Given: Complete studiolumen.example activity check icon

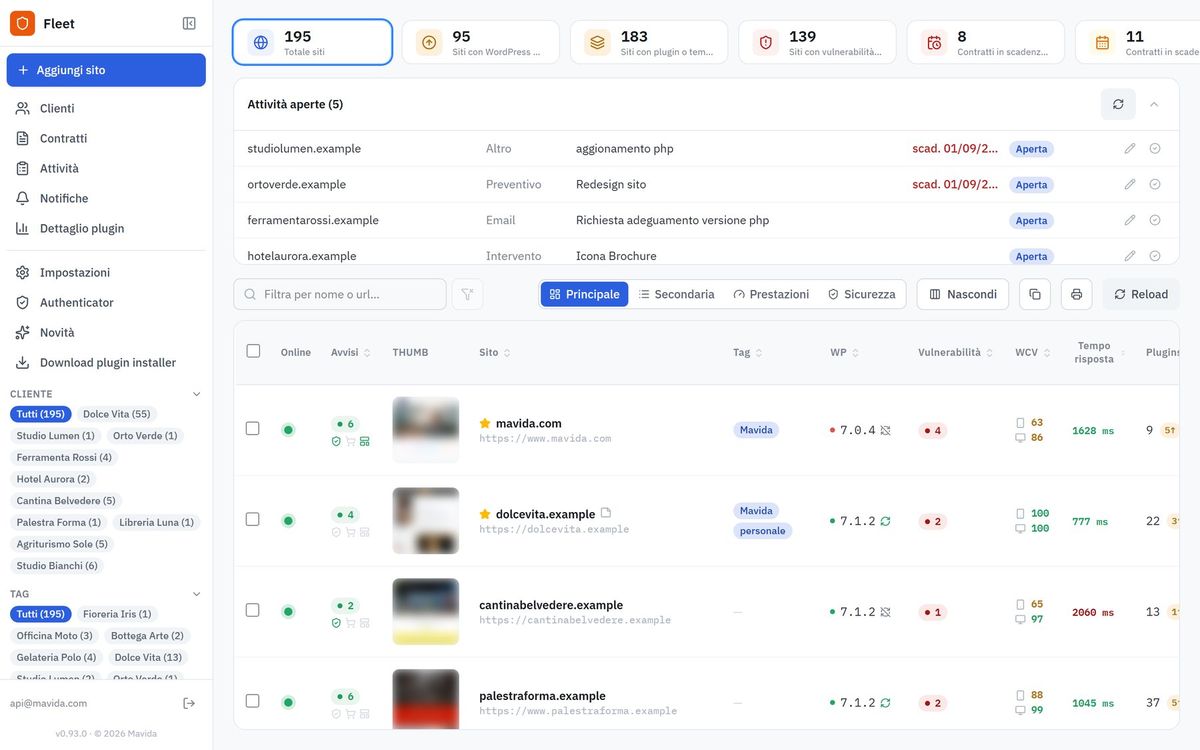Looking at the screenshot, I should (x=1155, y=148).
